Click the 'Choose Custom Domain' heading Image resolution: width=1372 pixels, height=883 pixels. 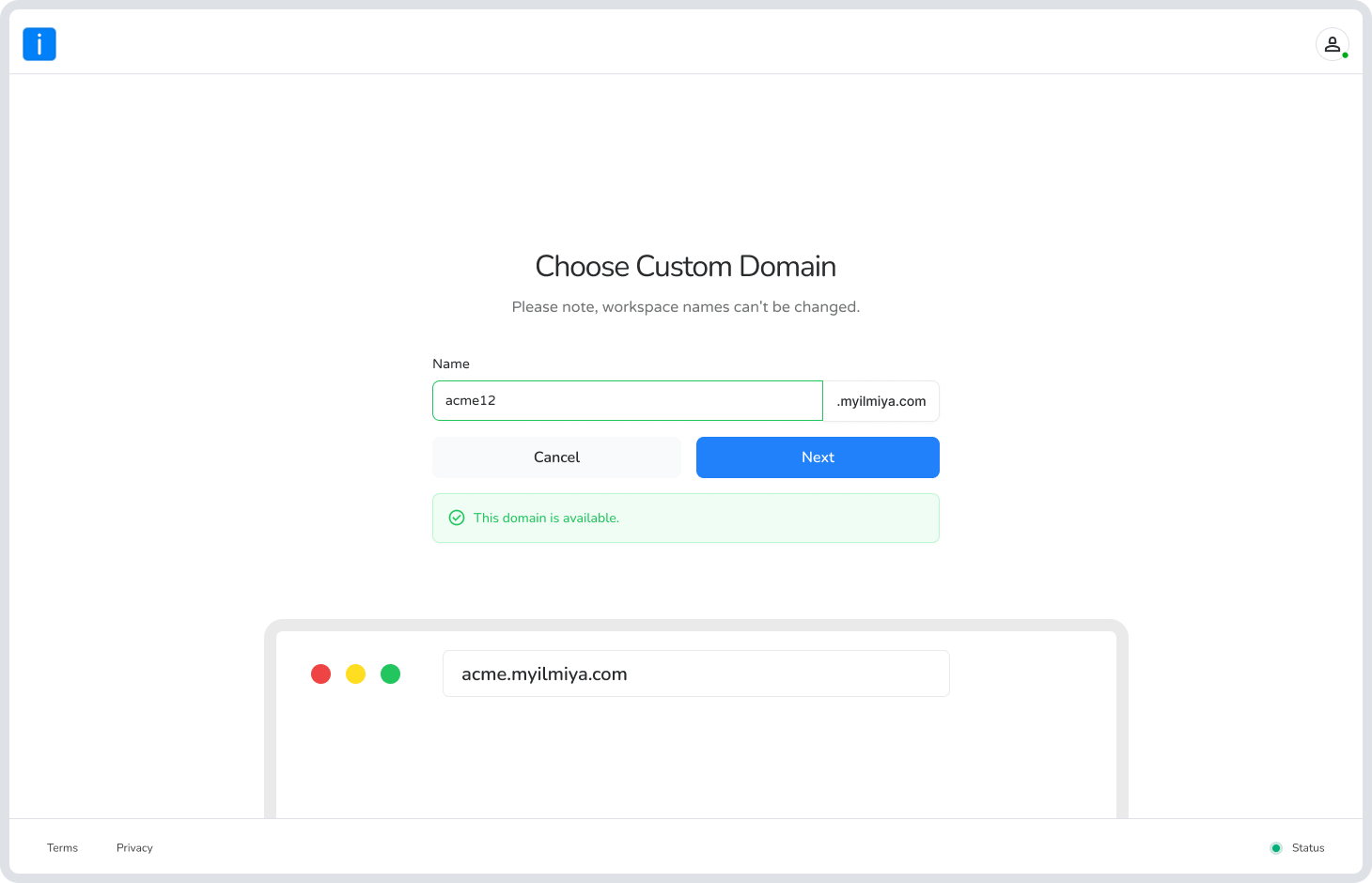685,267
